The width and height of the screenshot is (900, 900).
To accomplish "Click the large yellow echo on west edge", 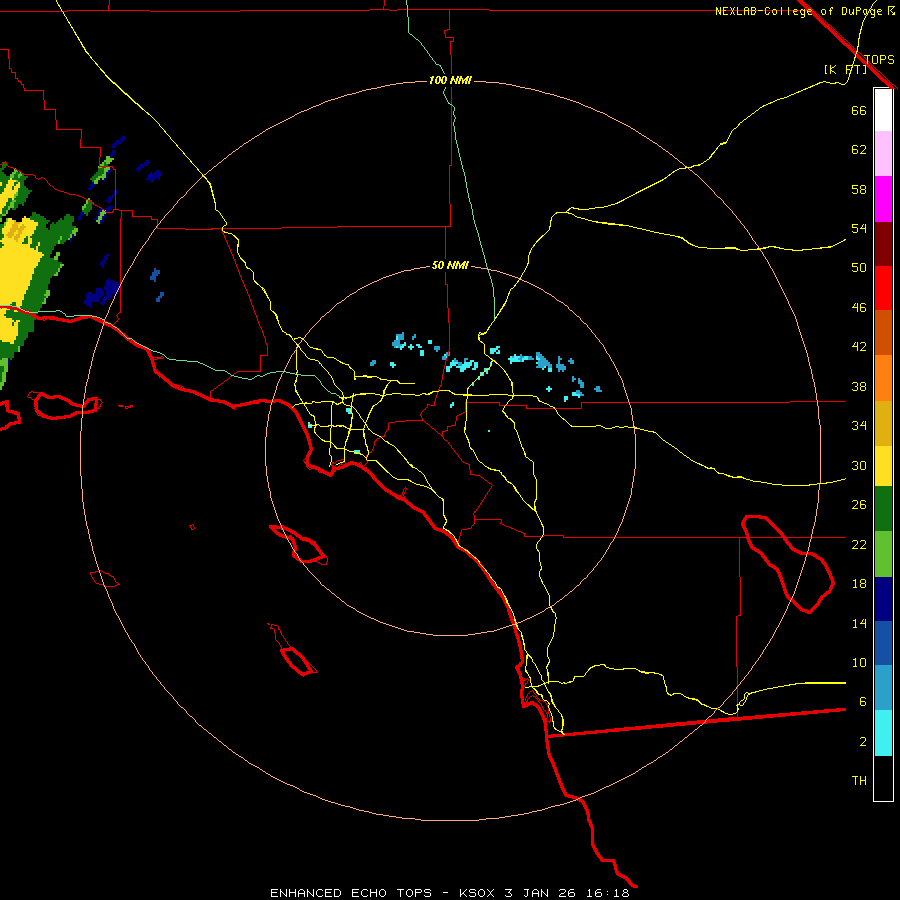I will coord(17,276).
